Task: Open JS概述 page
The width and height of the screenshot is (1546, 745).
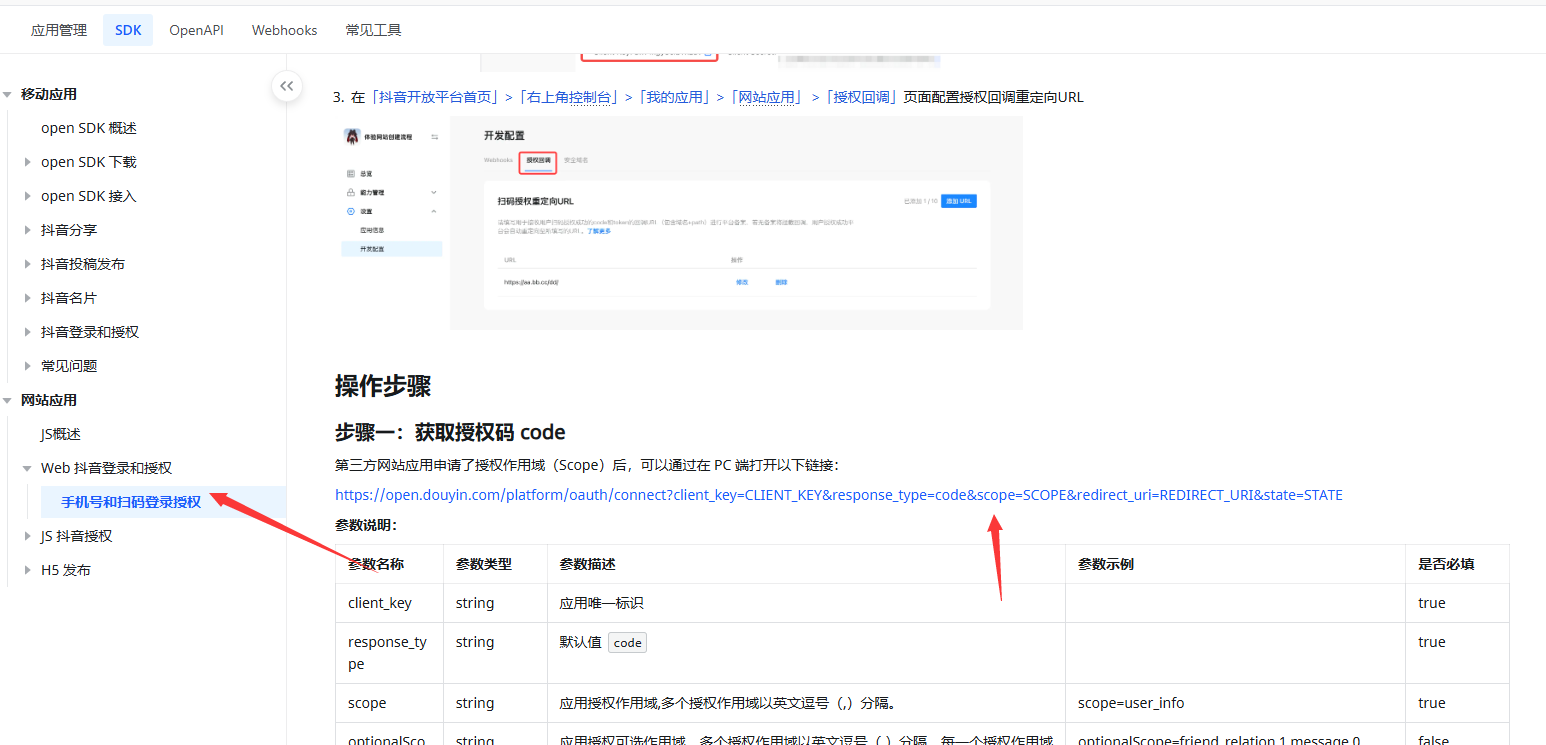Action: click(61, 434)
